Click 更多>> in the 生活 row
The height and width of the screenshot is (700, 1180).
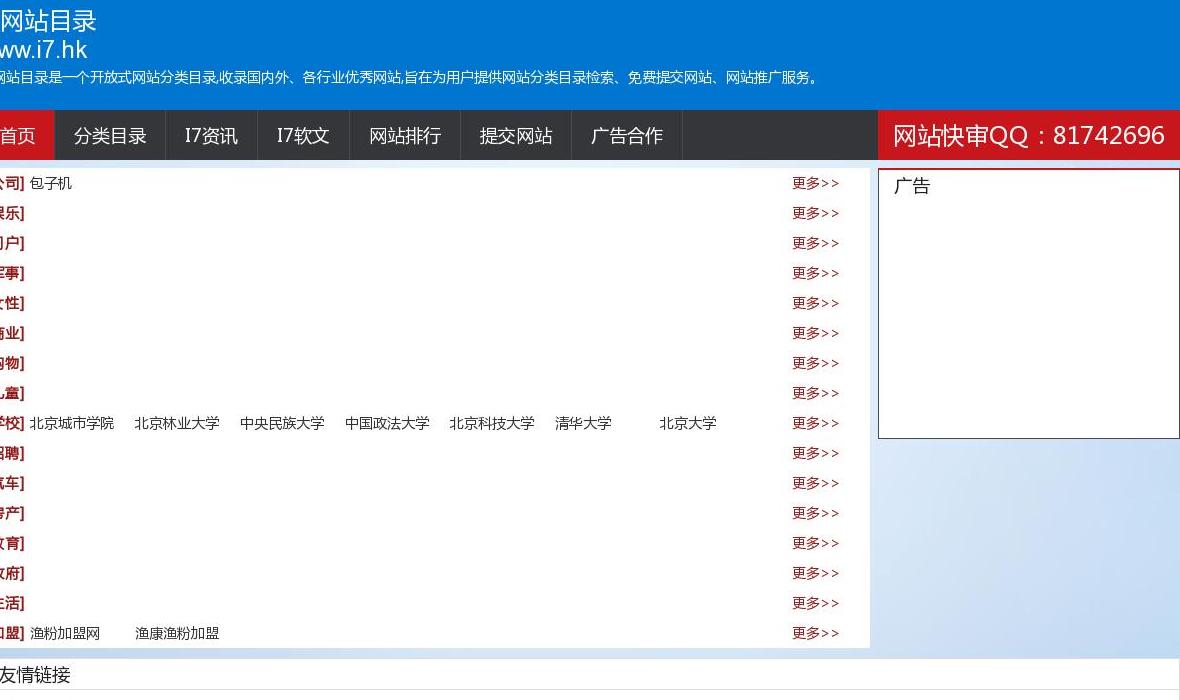coord(815,604)
